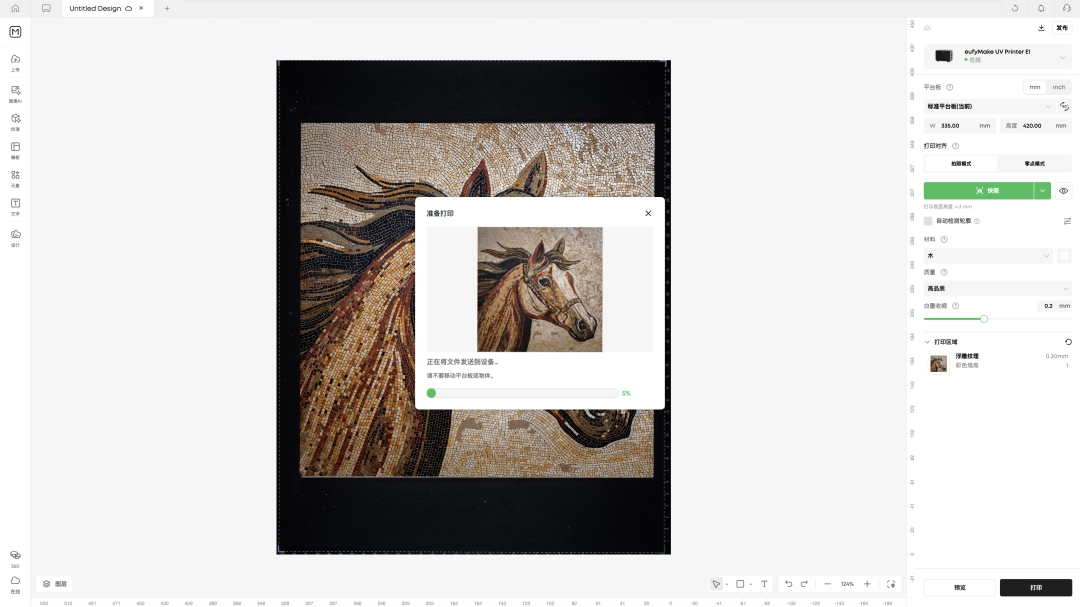Open the Elements (元素) sidebar tool
This screenshot has width=1080, height=607.
tap(15, 178)
